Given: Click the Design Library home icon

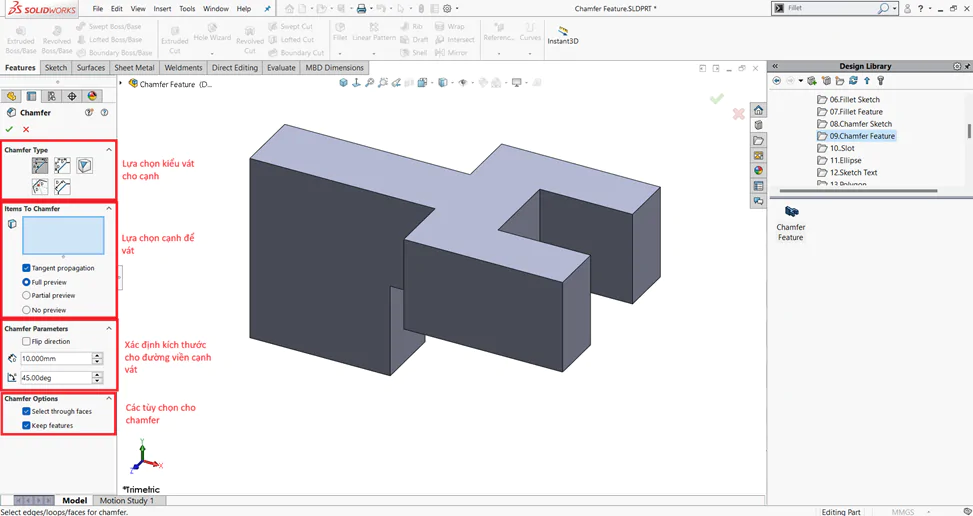Looking at the screenshot, I should coord(758,110).
